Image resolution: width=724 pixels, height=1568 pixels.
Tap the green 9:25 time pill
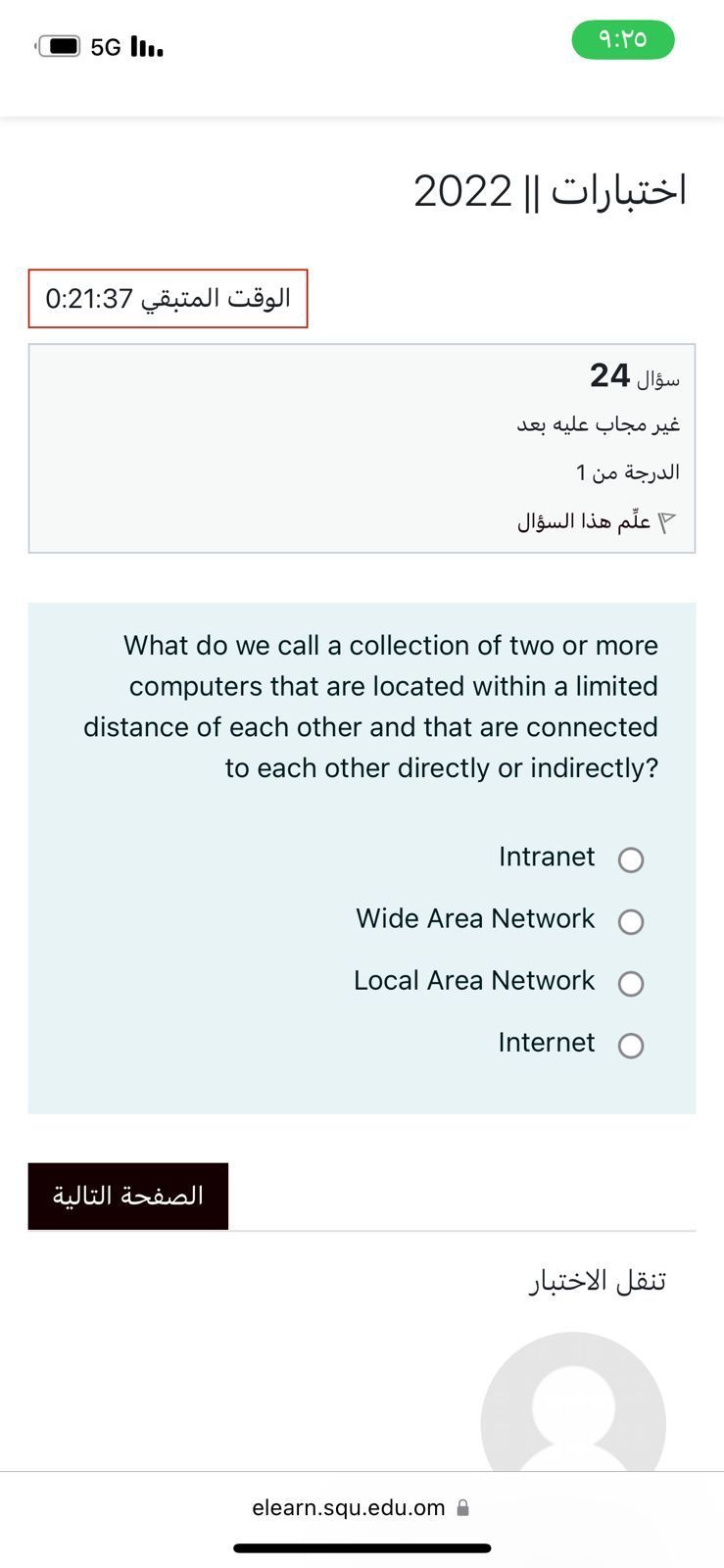pos(623,40)
